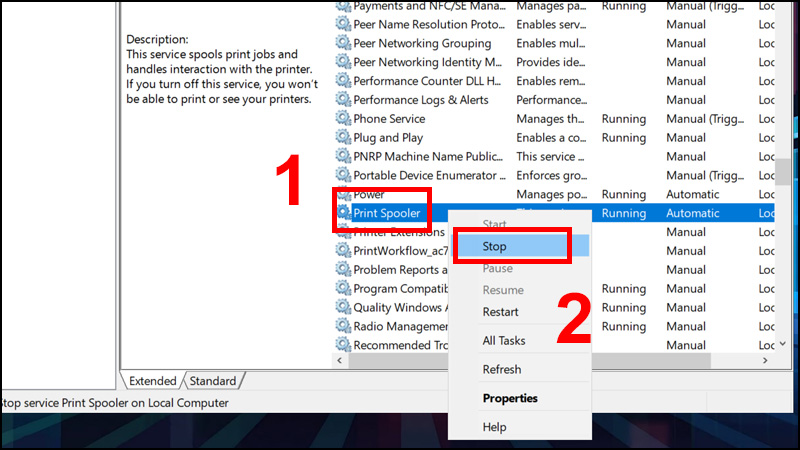Select the Power service row
The width and height of the screenshot is (800, 450).
(x=368, y=194)
